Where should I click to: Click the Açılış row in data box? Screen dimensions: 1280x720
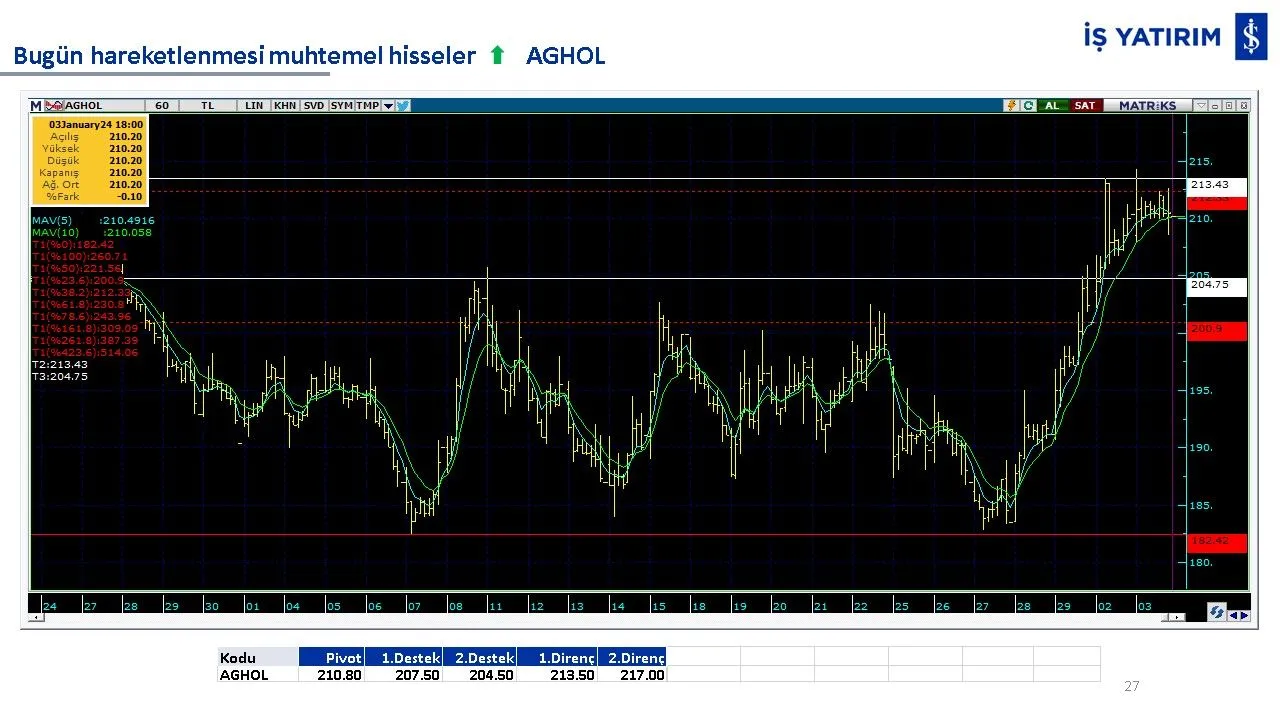(x=88, y=136)
